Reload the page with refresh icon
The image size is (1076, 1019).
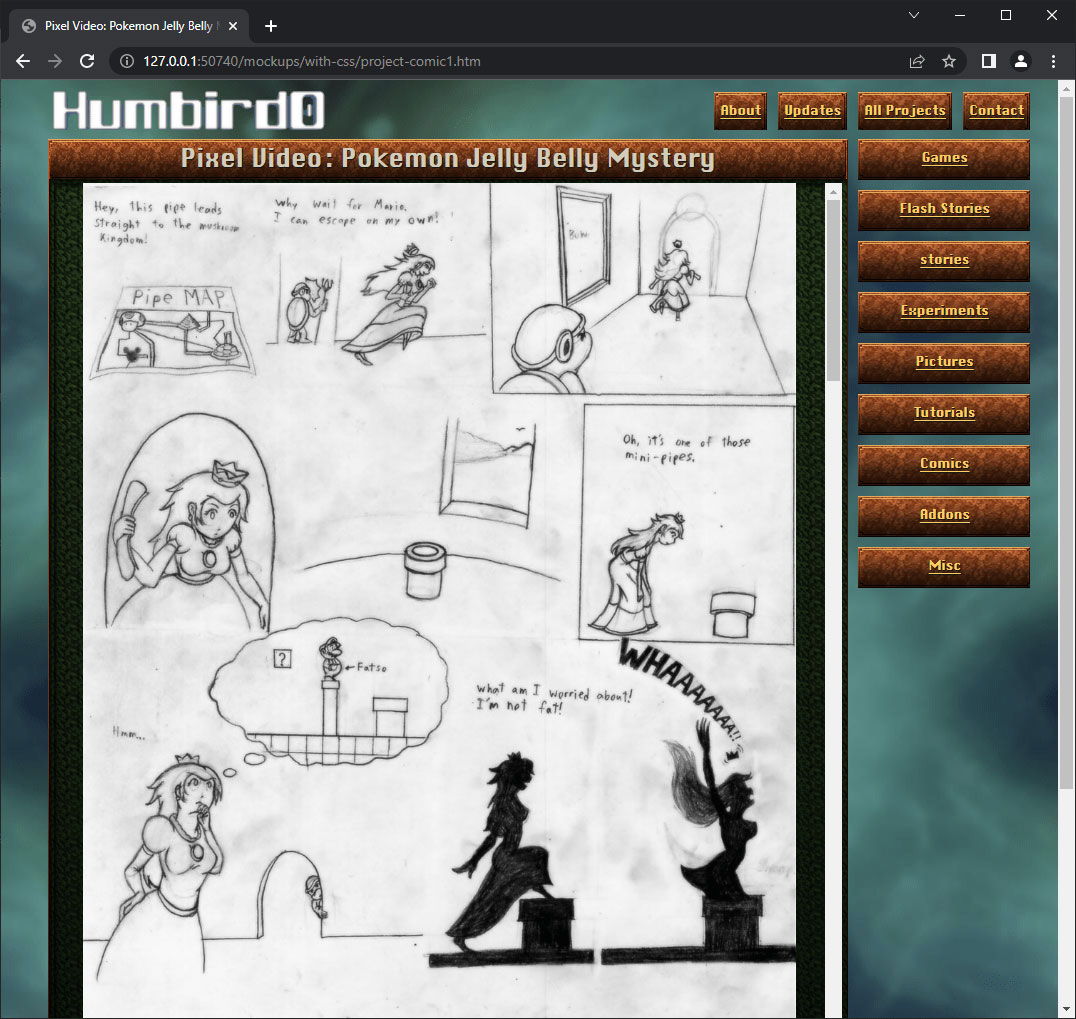[87, 61]
